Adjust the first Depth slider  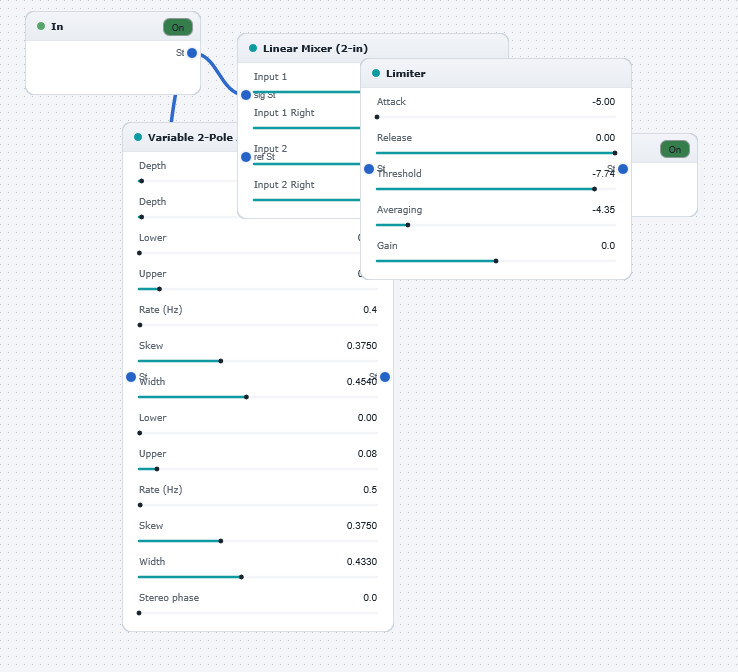click(188, 181)
